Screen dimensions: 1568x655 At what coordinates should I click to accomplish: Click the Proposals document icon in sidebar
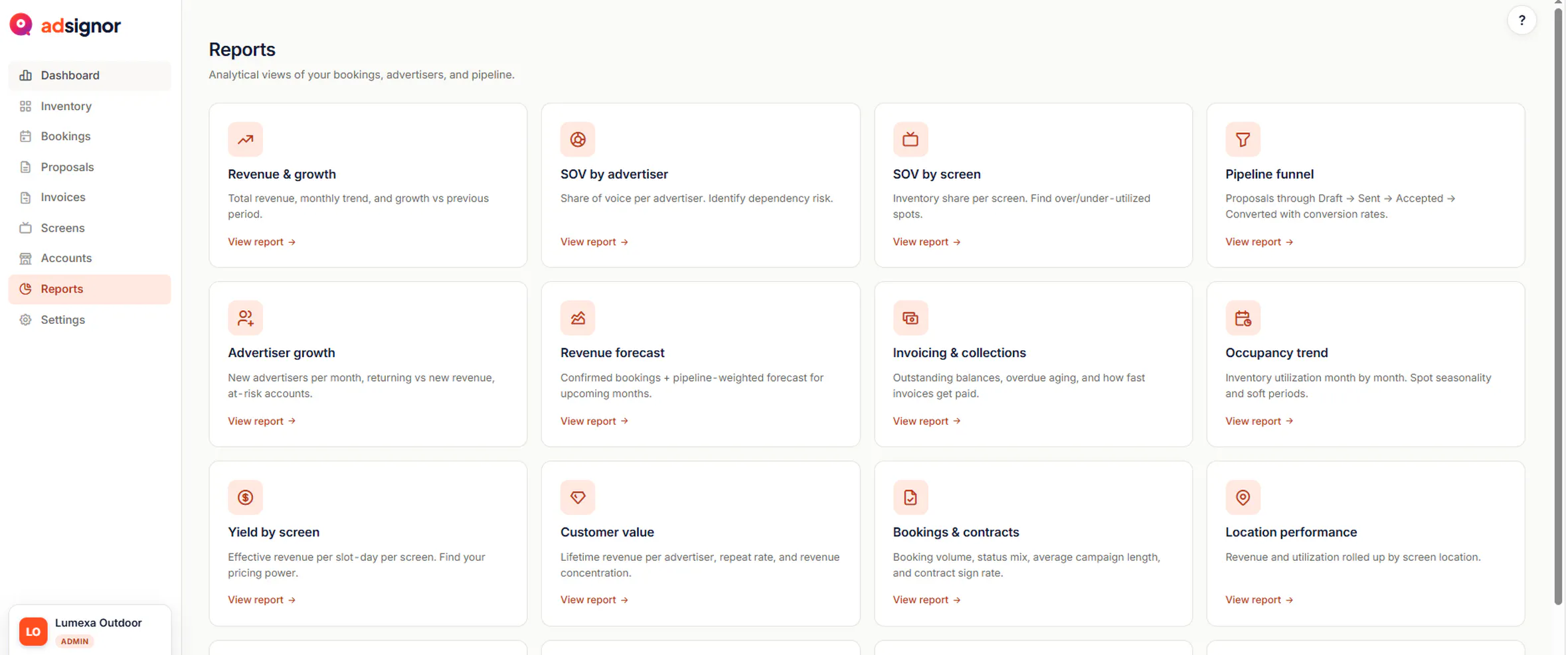[x=25, y=167]
